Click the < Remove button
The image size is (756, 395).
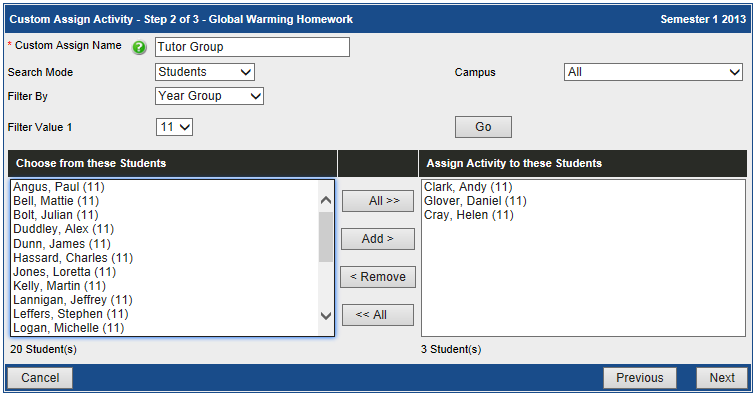(x=378, y=277)
